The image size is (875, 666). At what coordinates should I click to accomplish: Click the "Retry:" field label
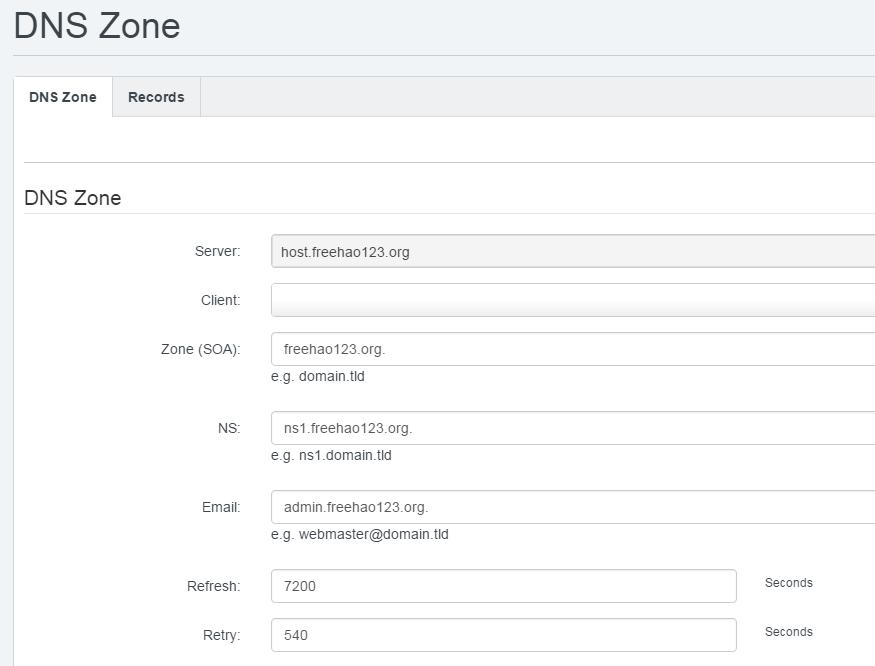click(x=221, y=635)
